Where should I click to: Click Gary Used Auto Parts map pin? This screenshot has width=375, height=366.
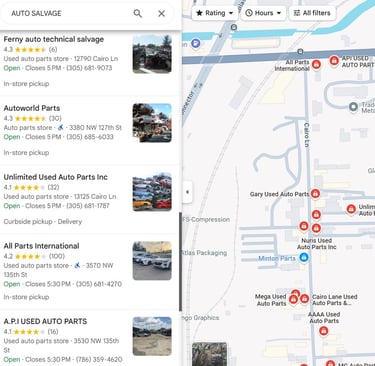(315, 193)
